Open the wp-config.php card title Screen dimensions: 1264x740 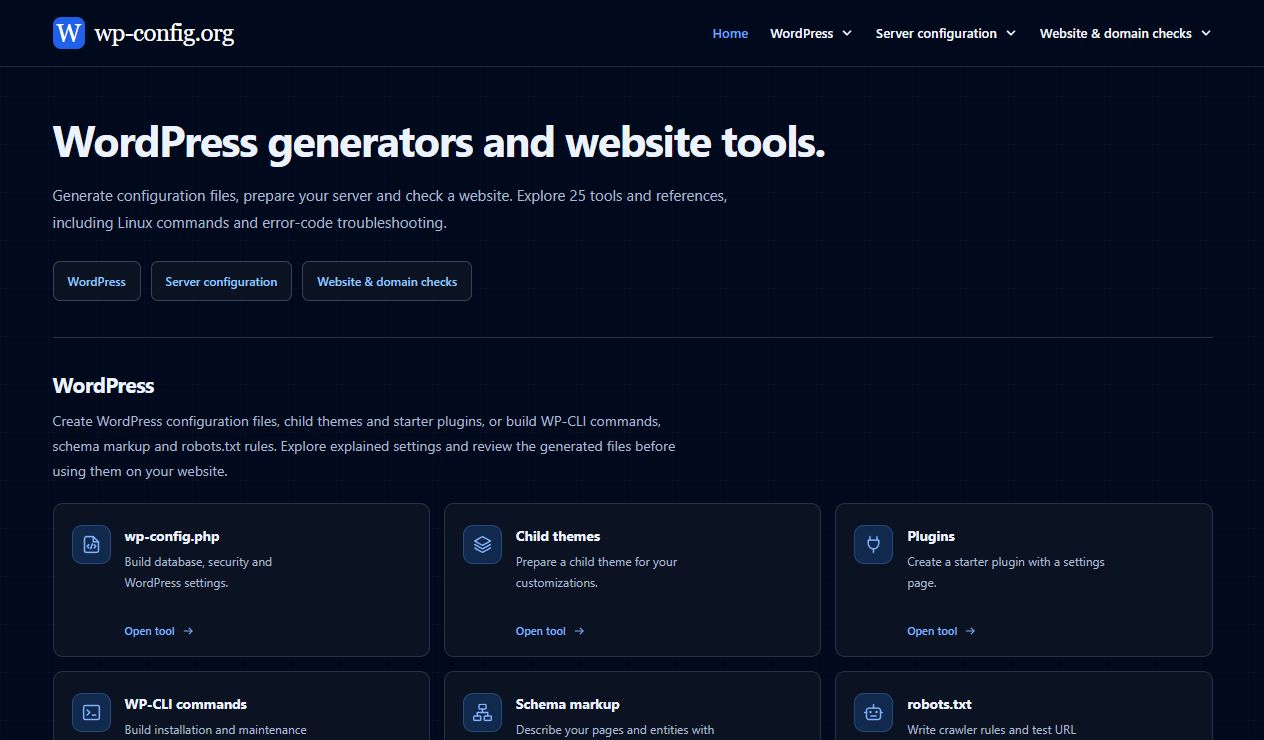[172, 536]
